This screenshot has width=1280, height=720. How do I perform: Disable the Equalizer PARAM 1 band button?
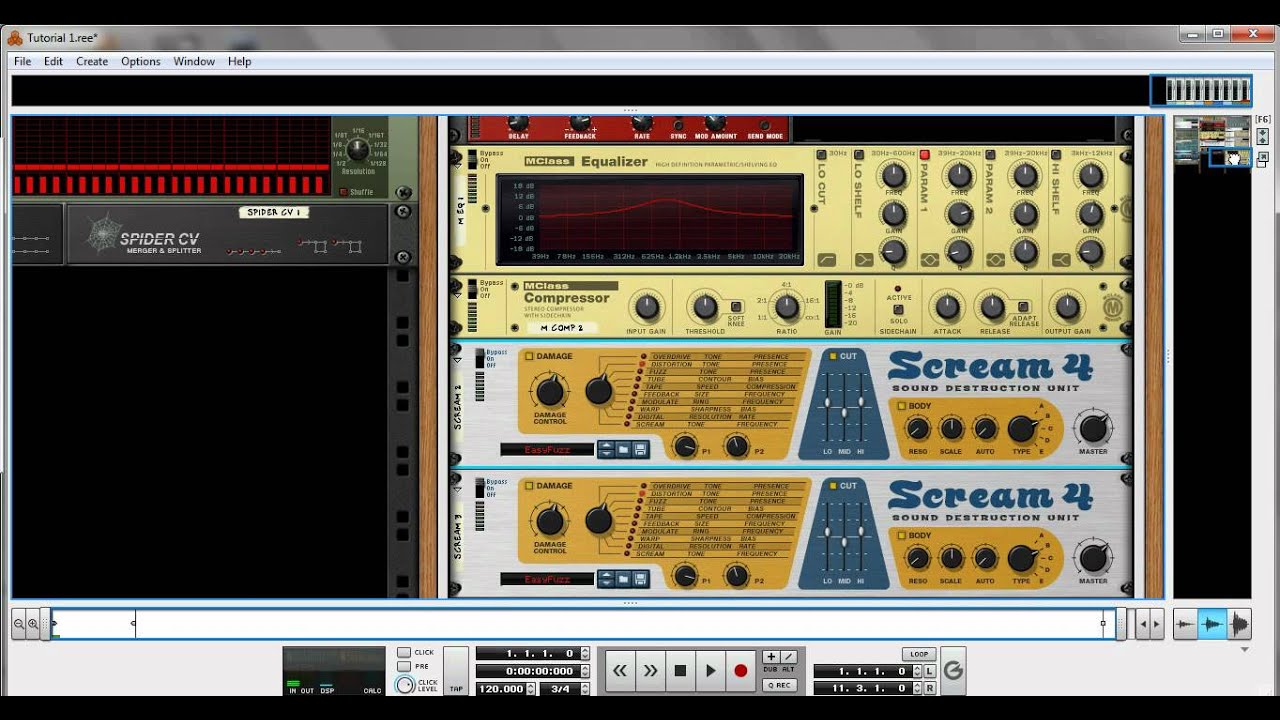(925, 154)
